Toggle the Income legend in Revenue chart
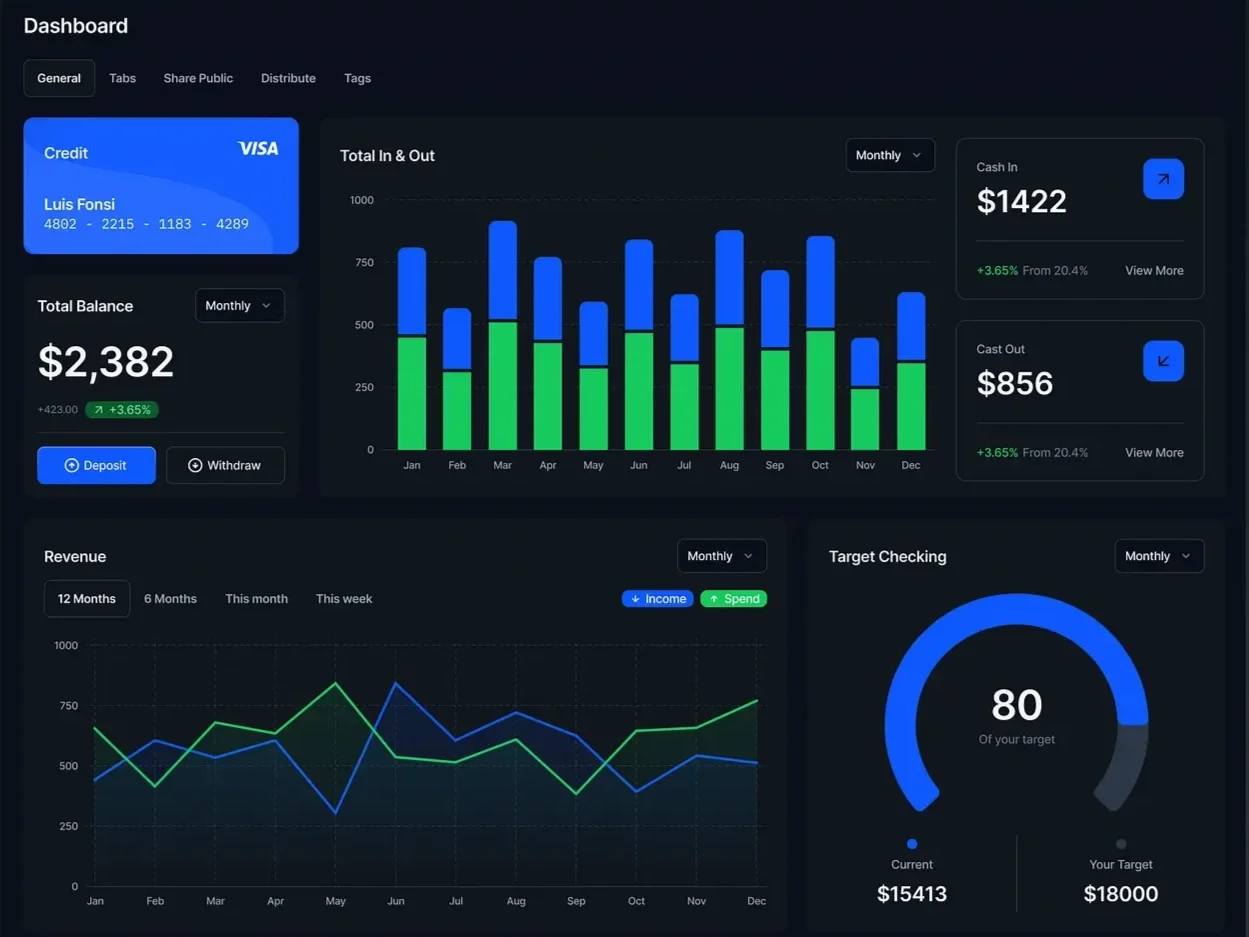This screenshot has height=937, width=1249. [x=657, y=598]
